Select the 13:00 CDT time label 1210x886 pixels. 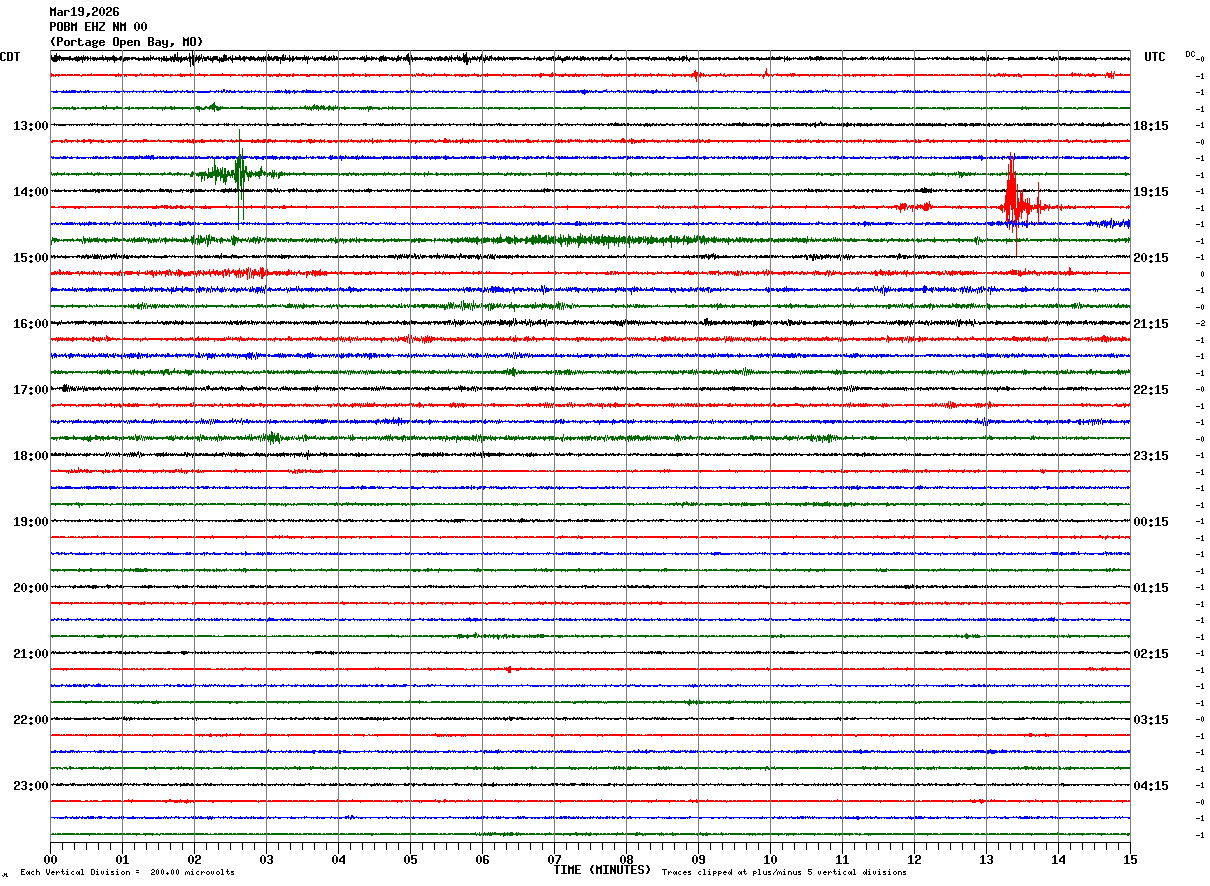point(30,126)
